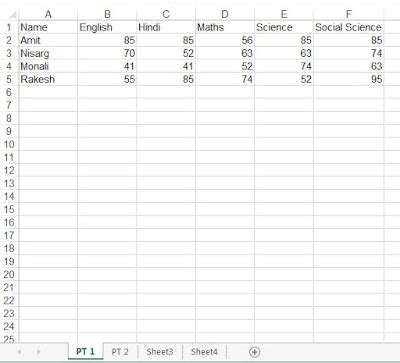The height and width of the screenshot is (363, 400).
Task: Click the Name header cell
Action: pyautogui.click(x=48, y=27)
